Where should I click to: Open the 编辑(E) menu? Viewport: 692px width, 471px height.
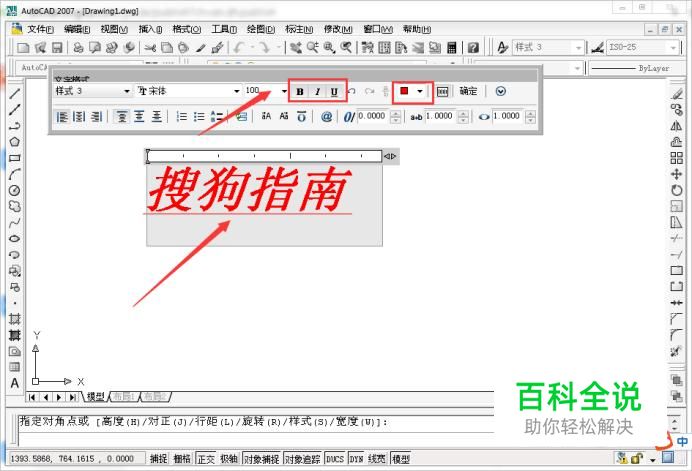click(x=77, y=30)
